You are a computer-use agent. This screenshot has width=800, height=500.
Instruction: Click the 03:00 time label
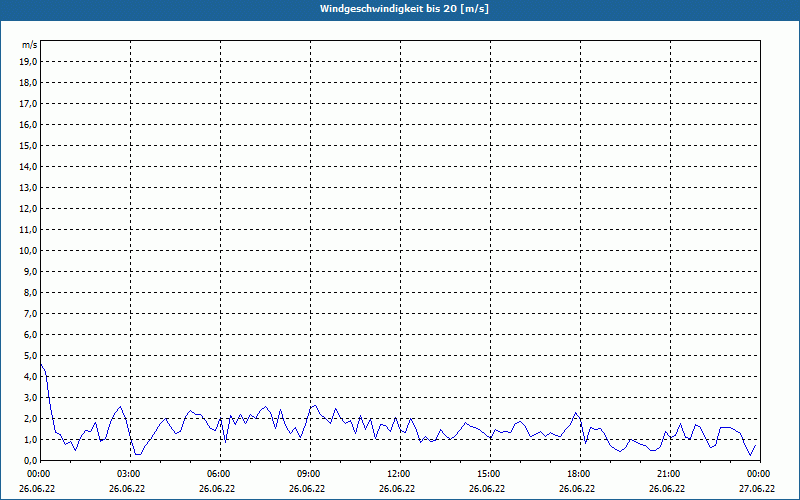[127, 474]
